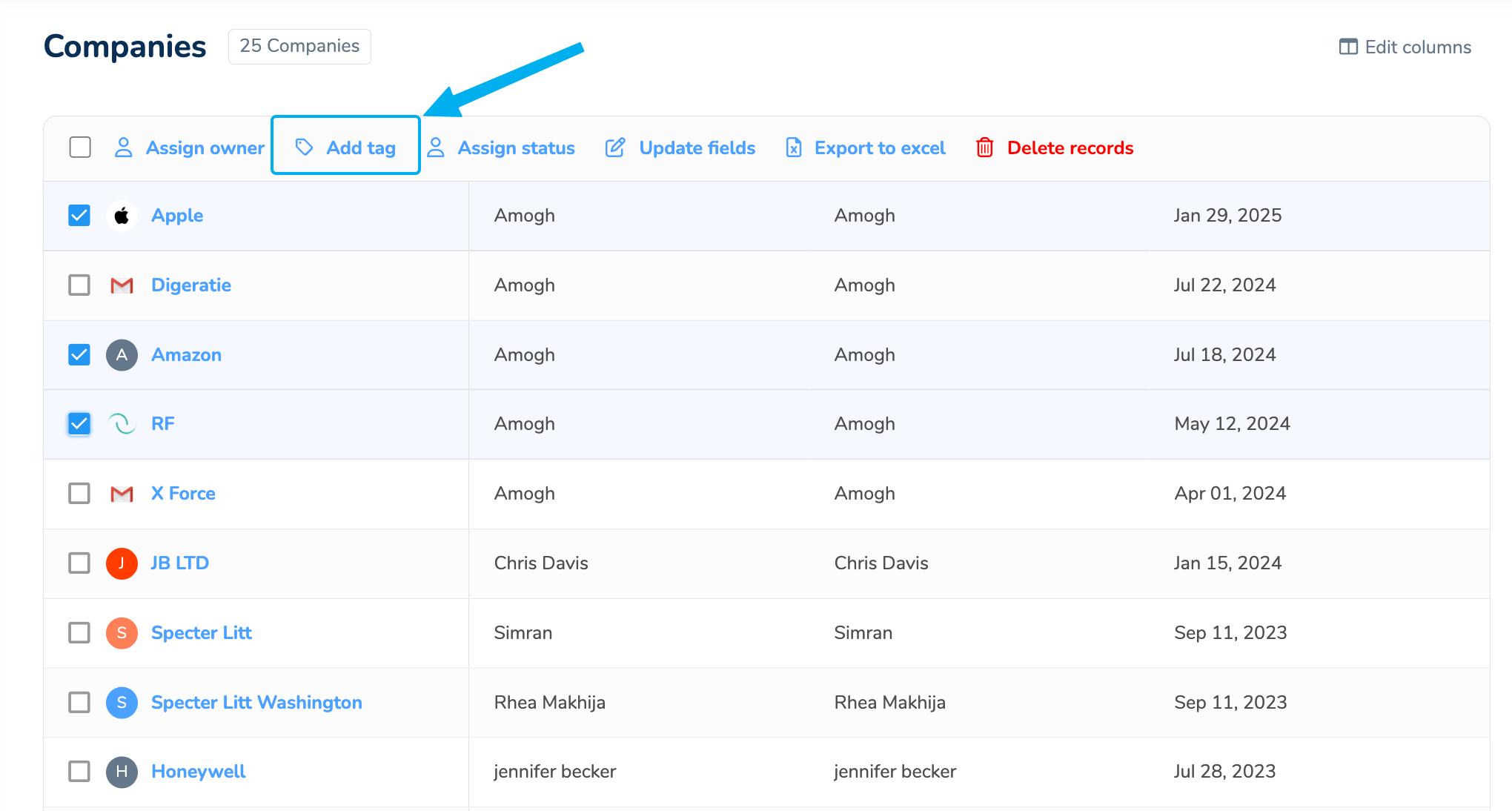Open the Specter Litt Washington company link

(x=256, y=703)
